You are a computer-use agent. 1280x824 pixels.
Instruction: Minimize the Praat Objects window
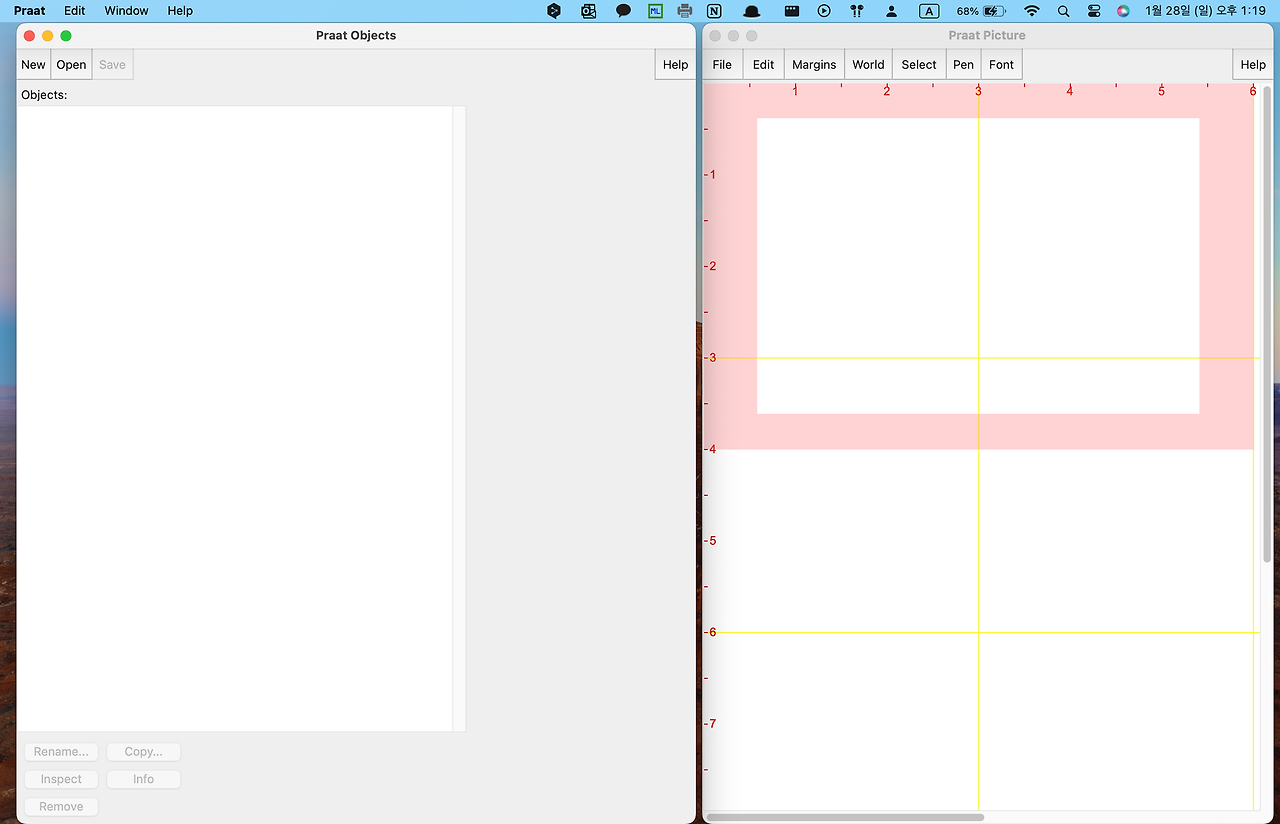click(47, 36)
